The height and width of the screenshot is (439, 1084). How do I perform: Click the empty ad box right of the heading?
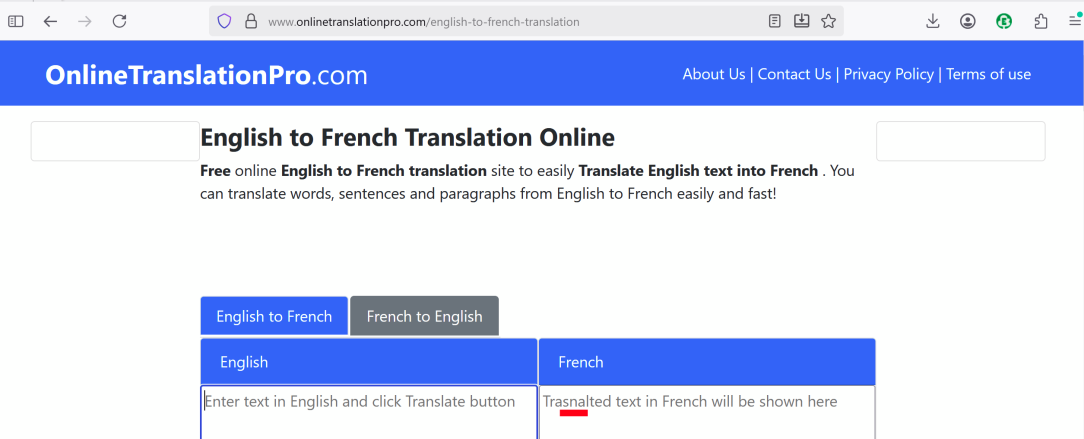pos(961,141)
